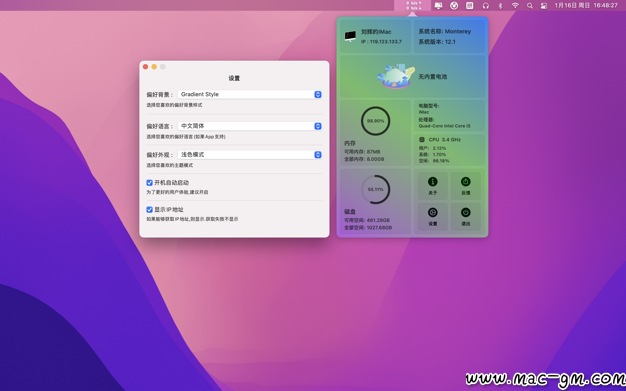Click the 可用空间: 461.29GB text

click(367, 220)
